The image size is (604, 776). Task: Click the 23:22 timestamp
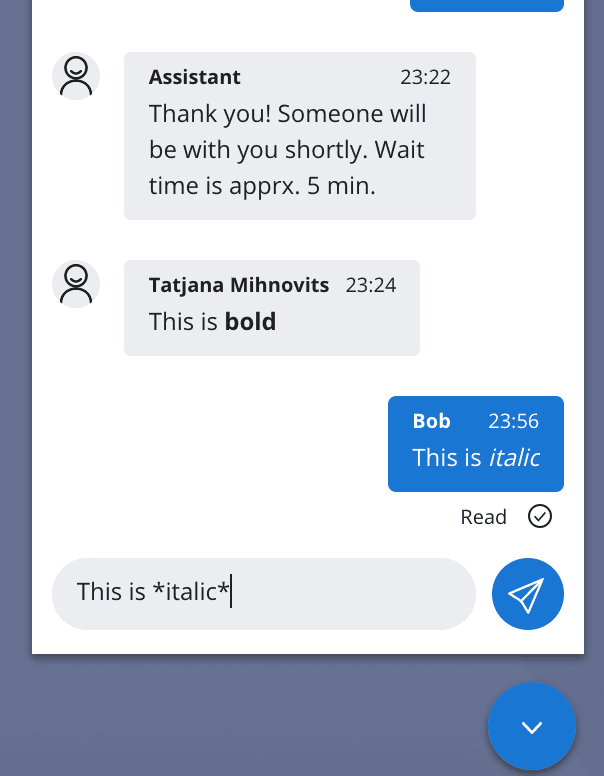click(426, 77)
